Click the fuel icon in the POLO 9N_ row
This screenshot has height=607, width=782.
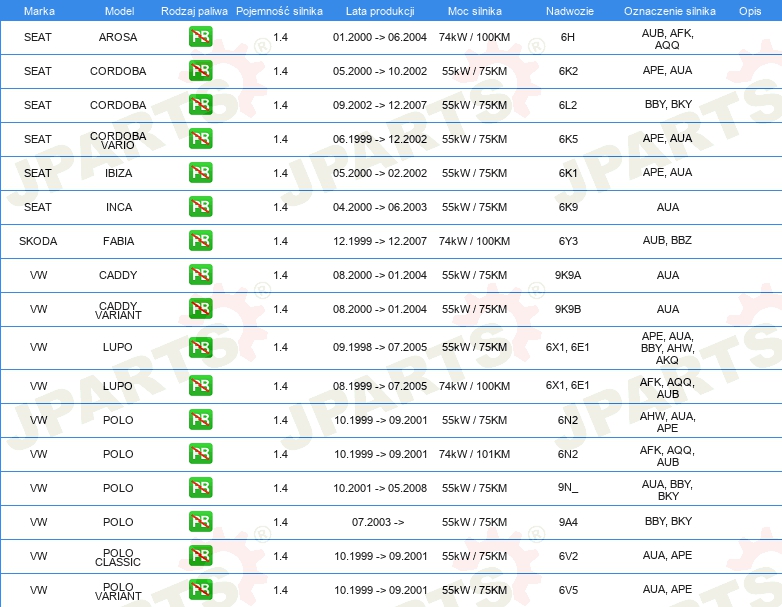200,487
